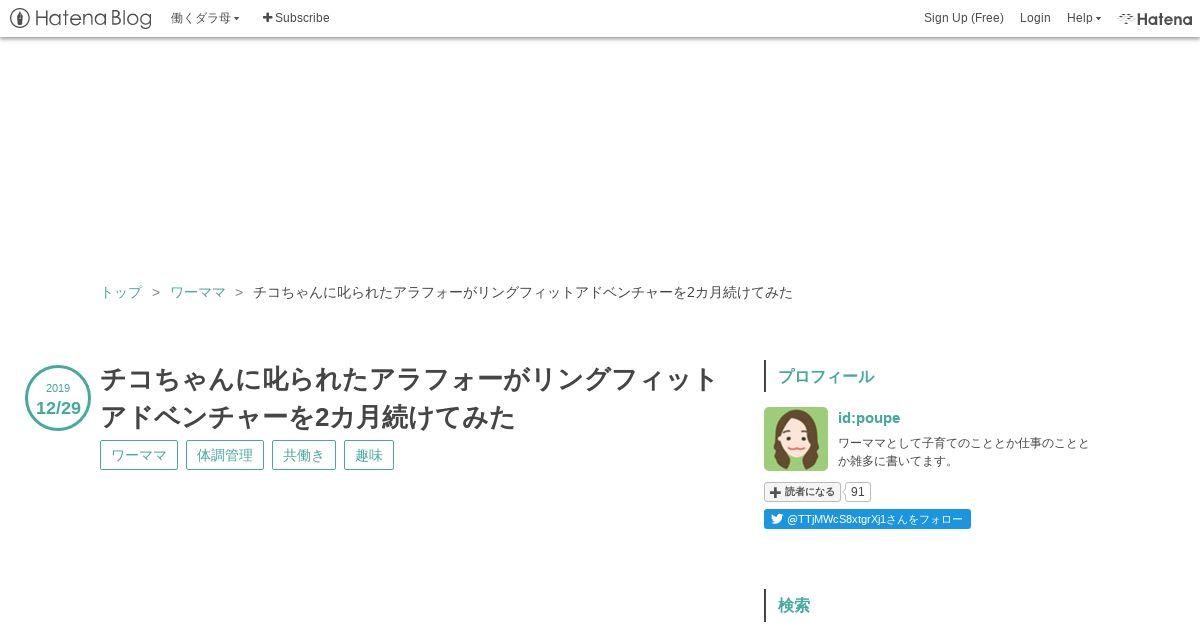Select the 趣味 tag
1200x630 pixels.
(369, 455)
